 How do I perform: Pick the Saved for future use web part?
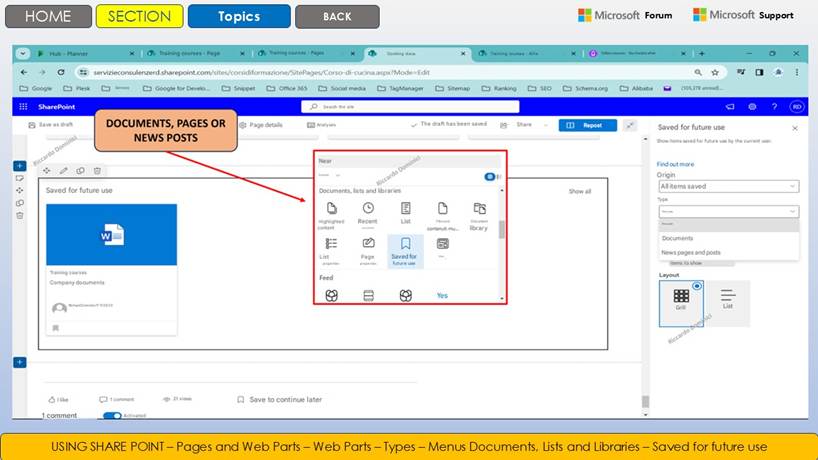[x=405, y=251]
